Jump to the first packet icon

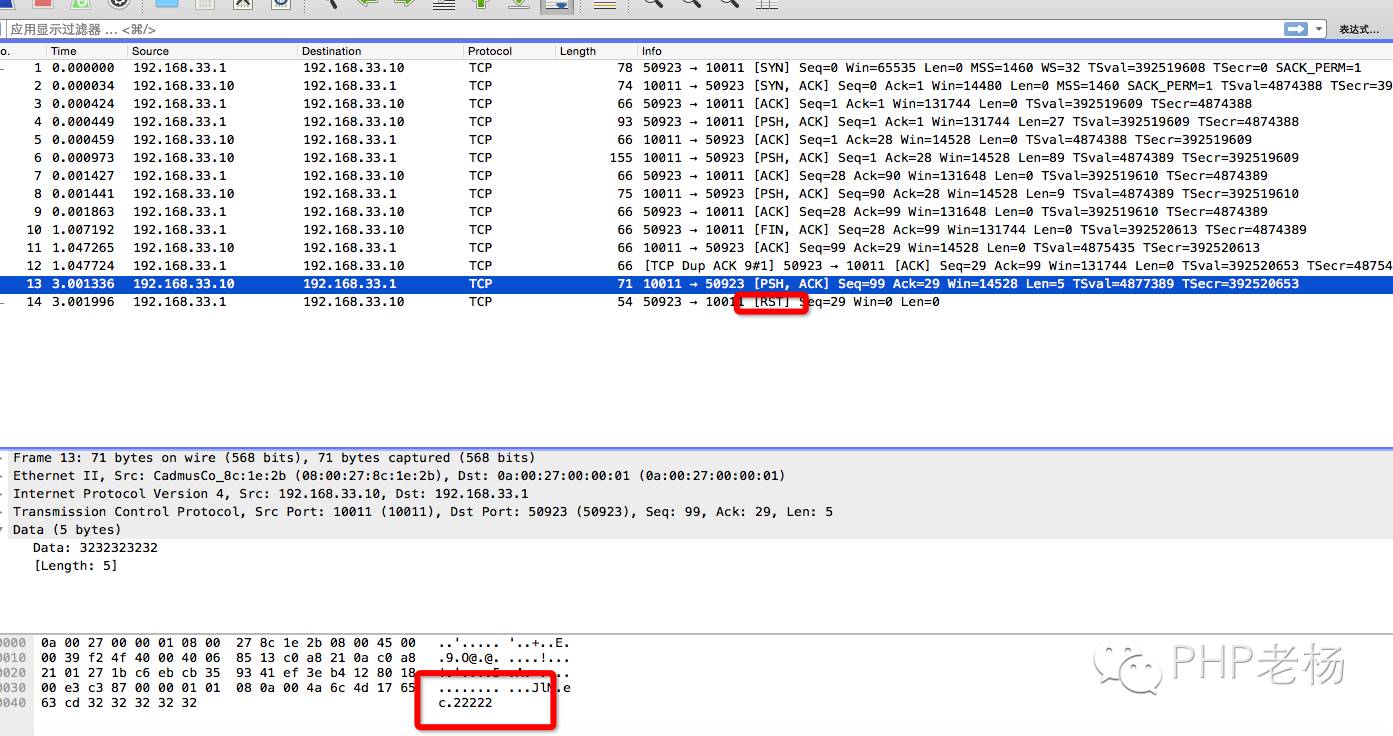point(481,3)
